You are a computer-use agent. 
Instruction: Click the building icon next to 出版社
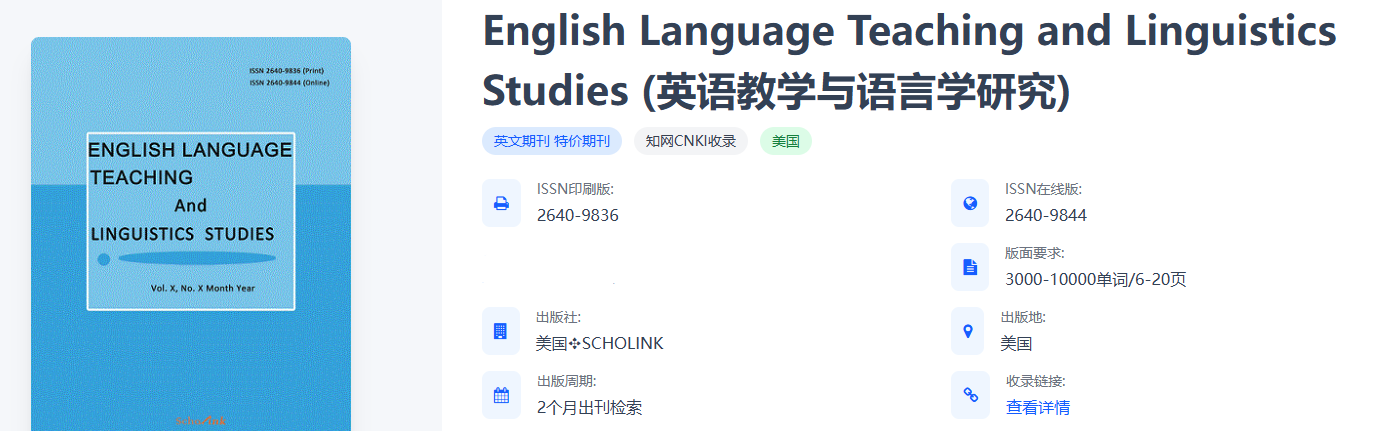(x=501, y=331)
